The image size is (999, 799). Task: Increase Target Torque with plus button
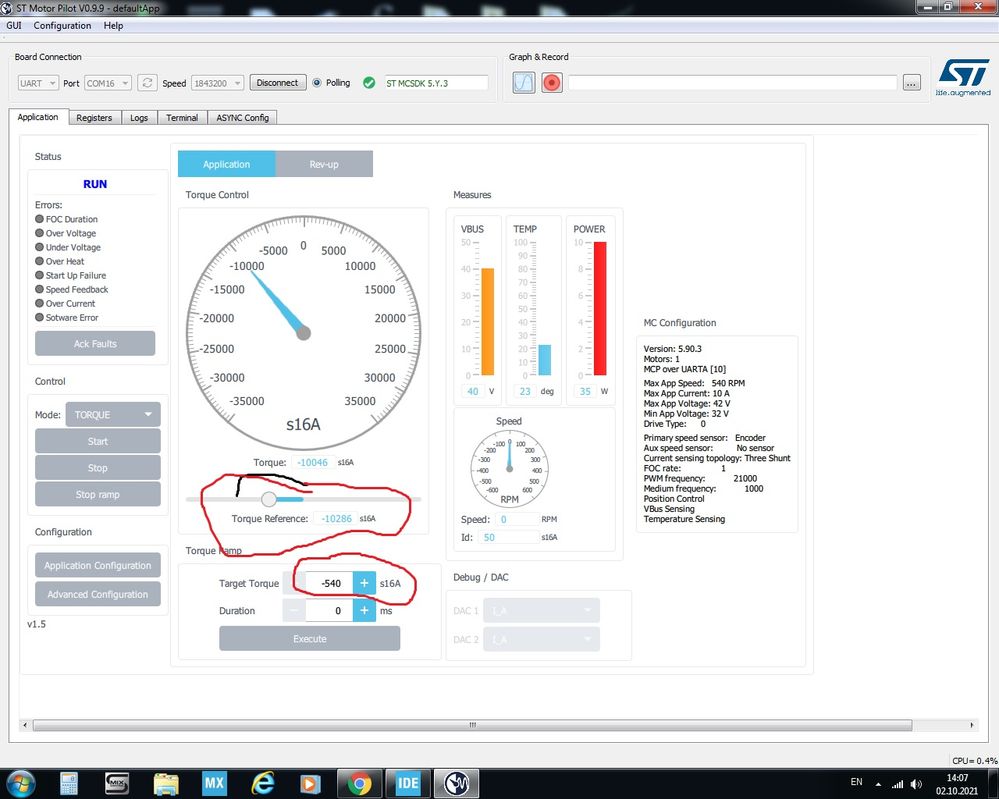(364, 583)
